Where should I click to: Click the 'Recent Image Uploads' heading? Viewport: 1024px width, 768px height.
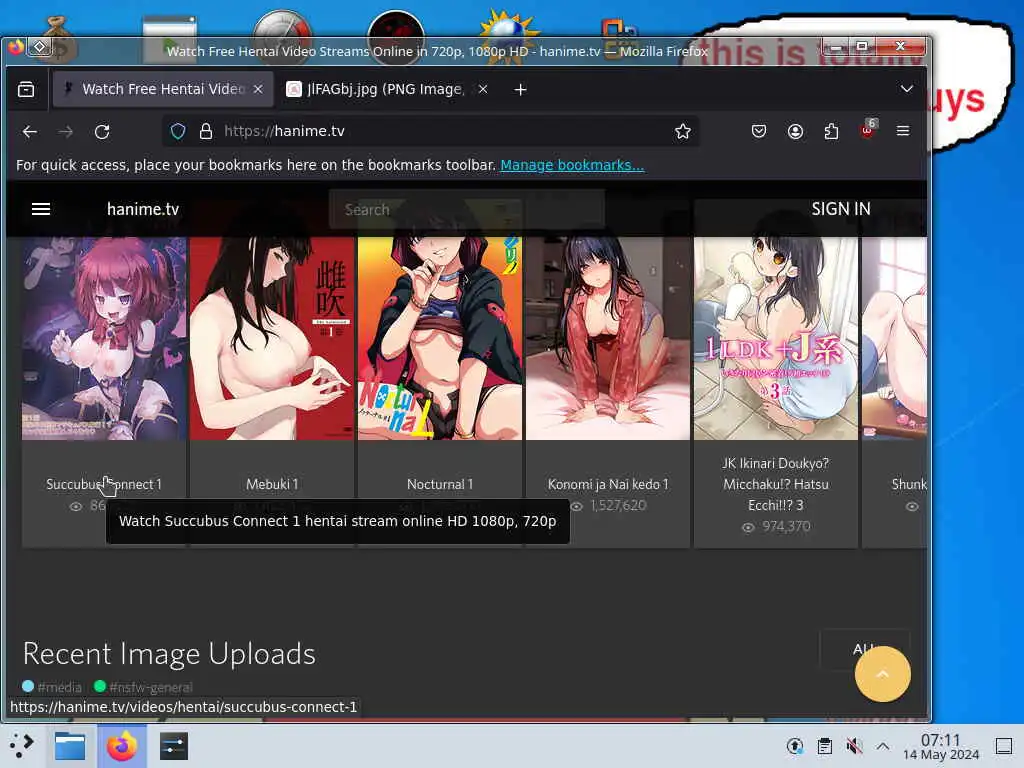[x=169, y=654]
